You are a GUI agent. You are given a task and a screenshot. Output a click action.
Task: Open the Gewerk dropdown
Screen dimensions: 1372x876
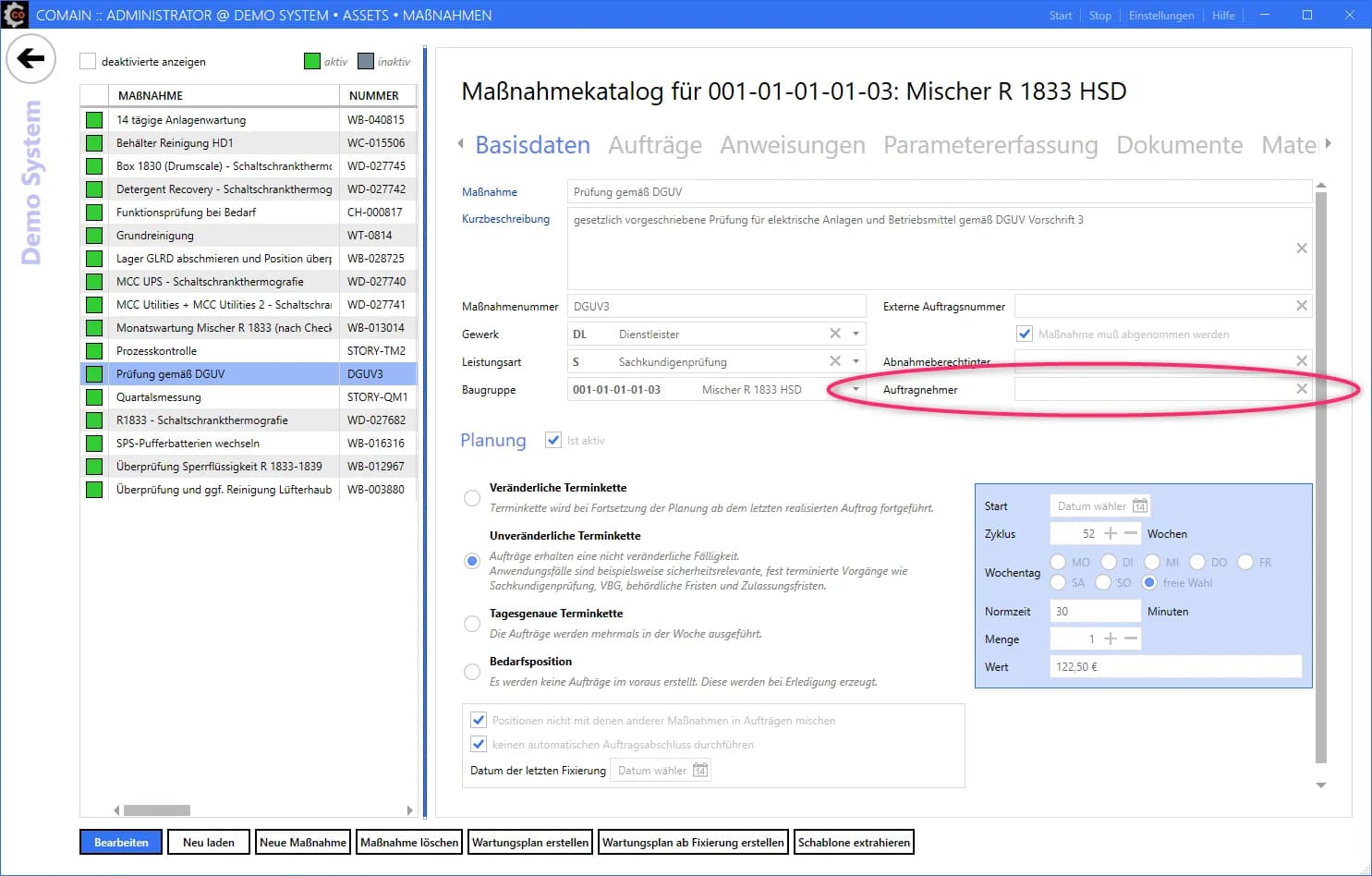coord(855,333)
